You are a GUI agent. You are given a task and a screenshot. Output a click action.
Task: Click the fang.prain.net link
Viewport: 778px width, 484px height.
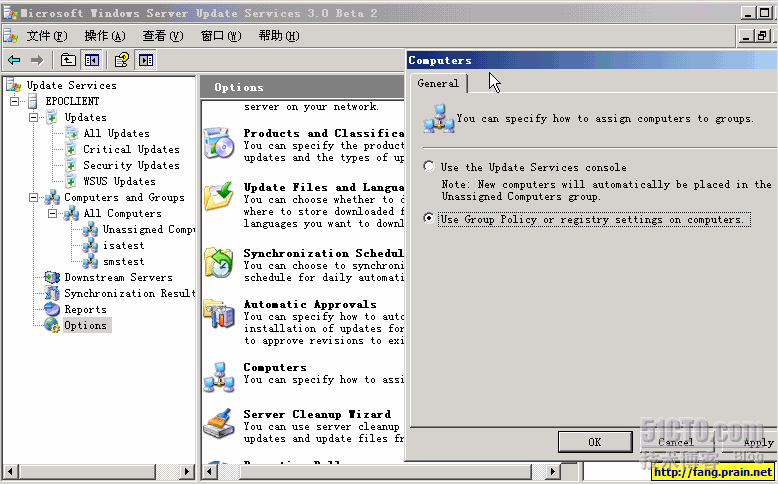(x=713, y=472)
